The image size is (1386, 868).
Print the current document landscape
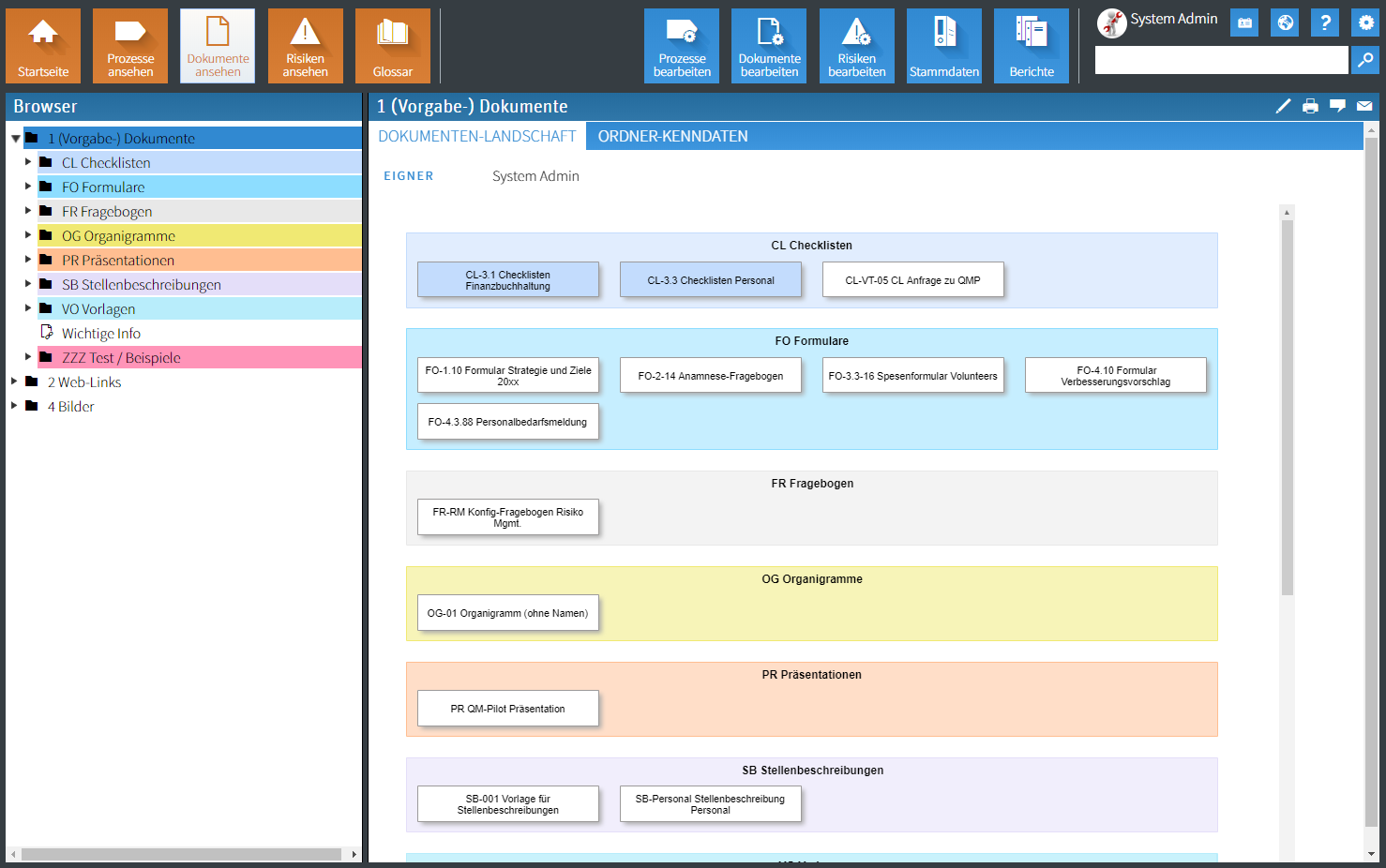[1310, 106]
